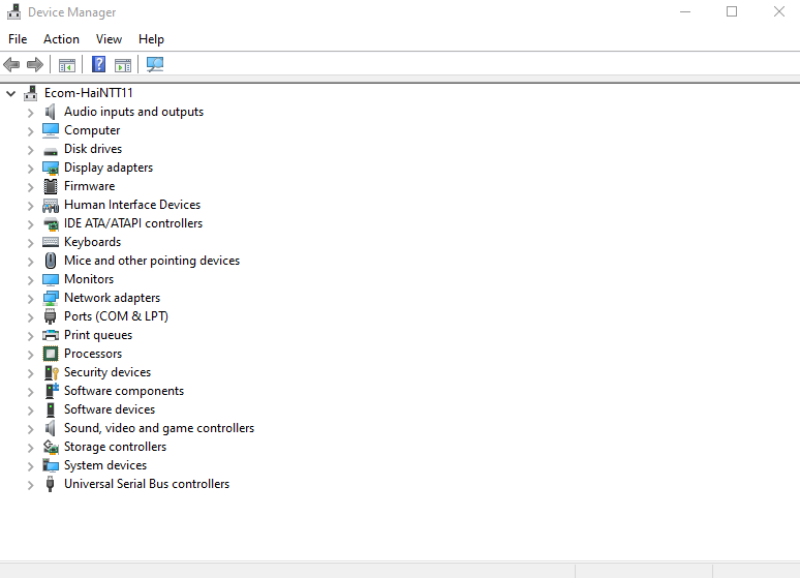Click the Security devices key icon
The width and height of the screenshot is (800, 578).
51,373
